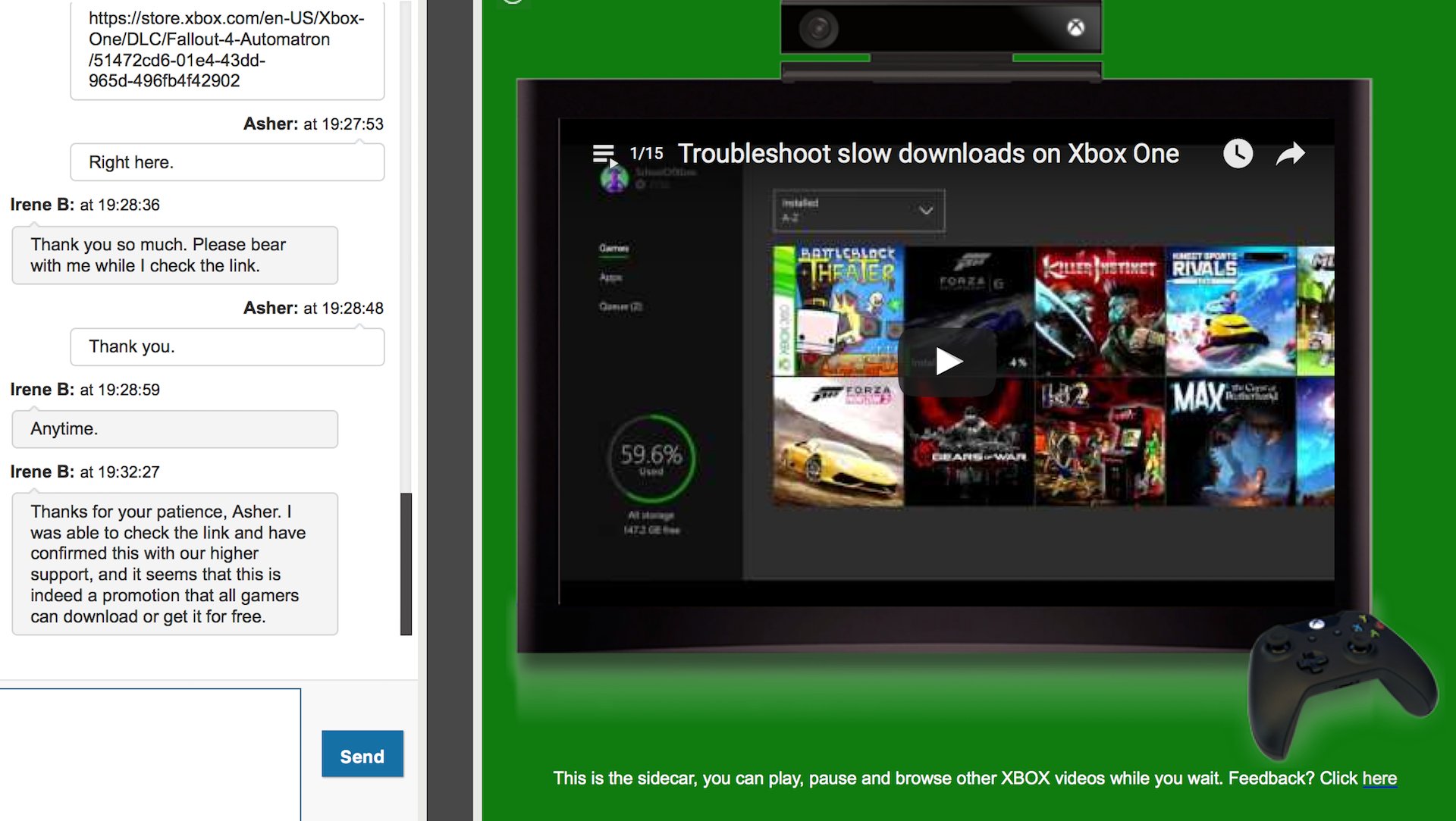This screenshot has height=821, width=1456.
Task: Click the 'Asher: at 19:27:53' timestamp
Action: pyautogui.click(x=313, y=124)
